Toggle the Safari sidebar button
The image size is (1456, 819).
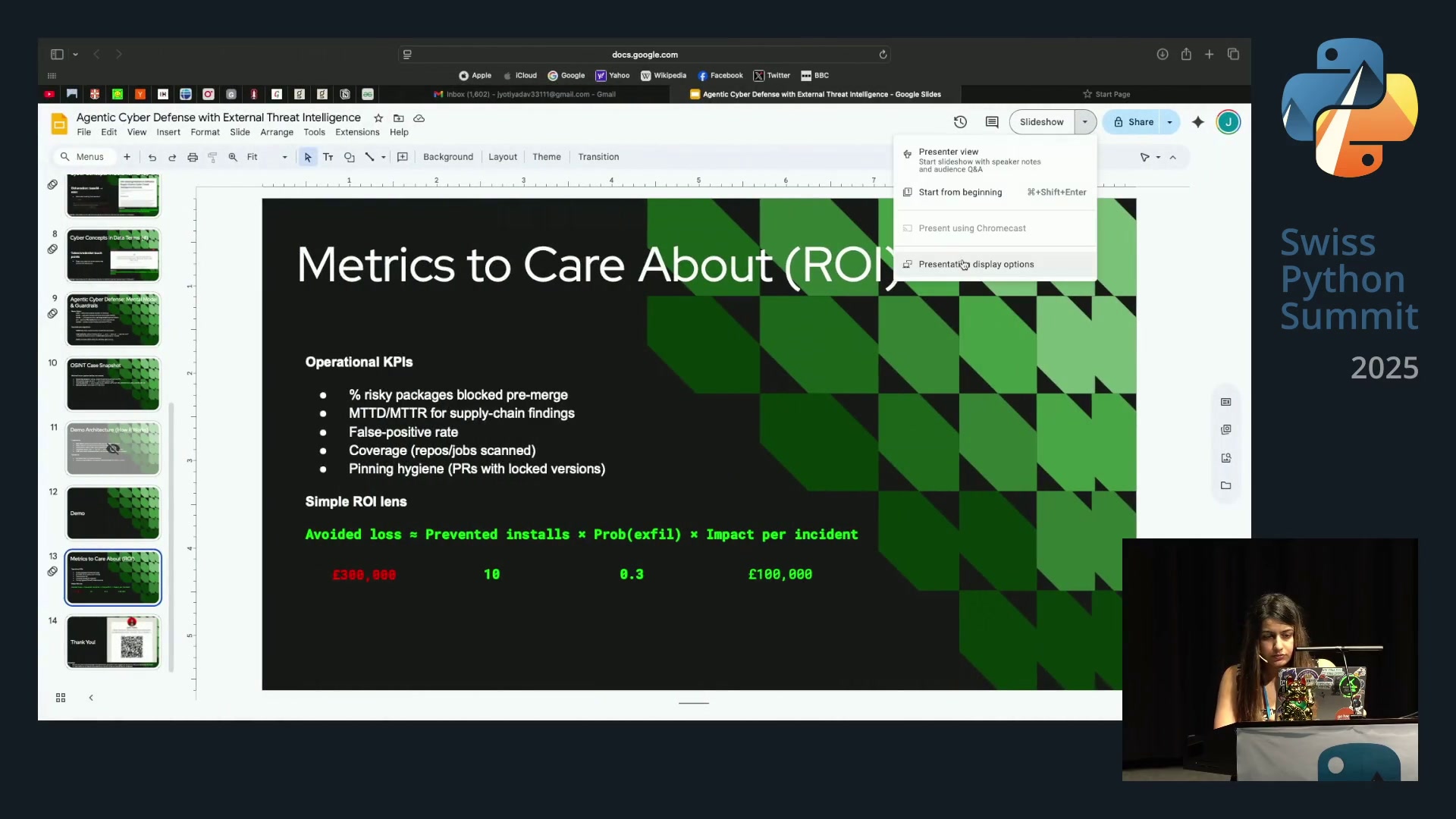pyautogui.click(x=57, y=55)
